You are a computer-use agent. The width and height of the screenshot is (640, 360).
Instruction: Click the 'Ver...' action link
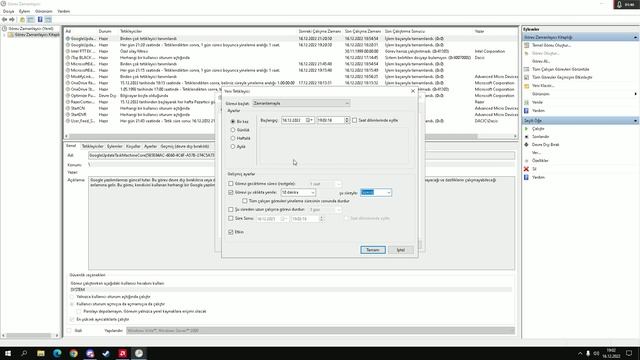pyautogui.click(x=536, y=153)
